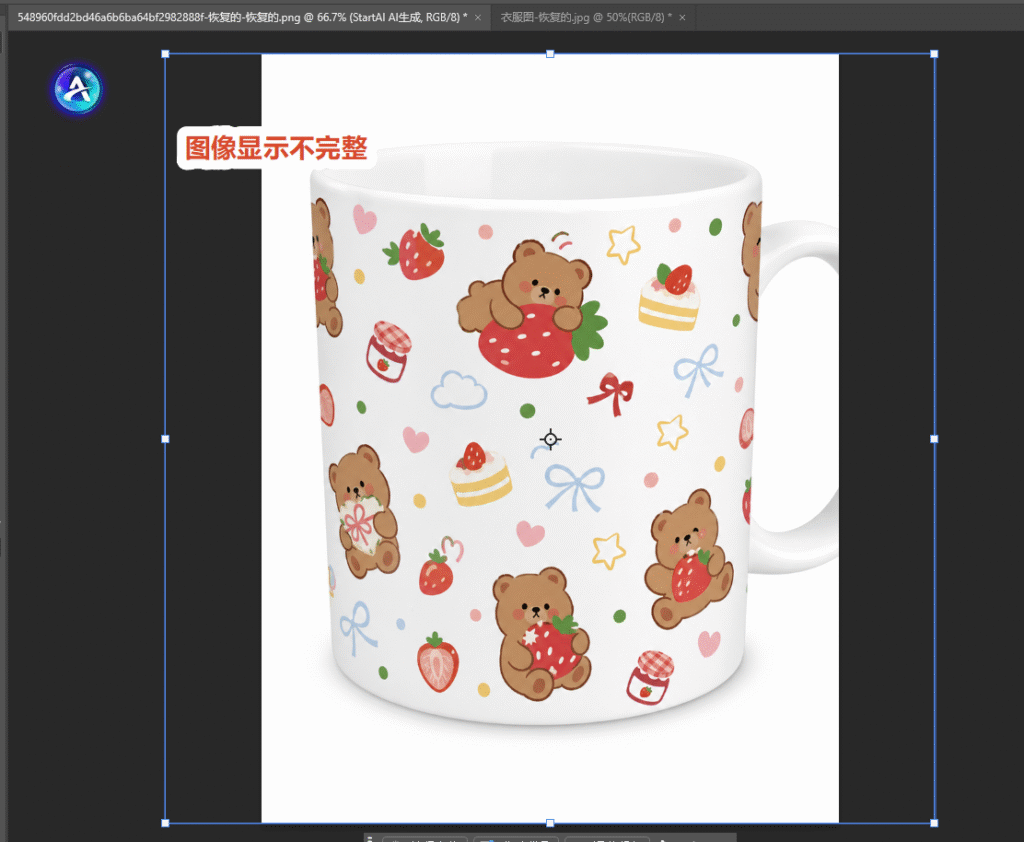
Task: Open the StartAI plugin floating icon
Action: [78, 89]
